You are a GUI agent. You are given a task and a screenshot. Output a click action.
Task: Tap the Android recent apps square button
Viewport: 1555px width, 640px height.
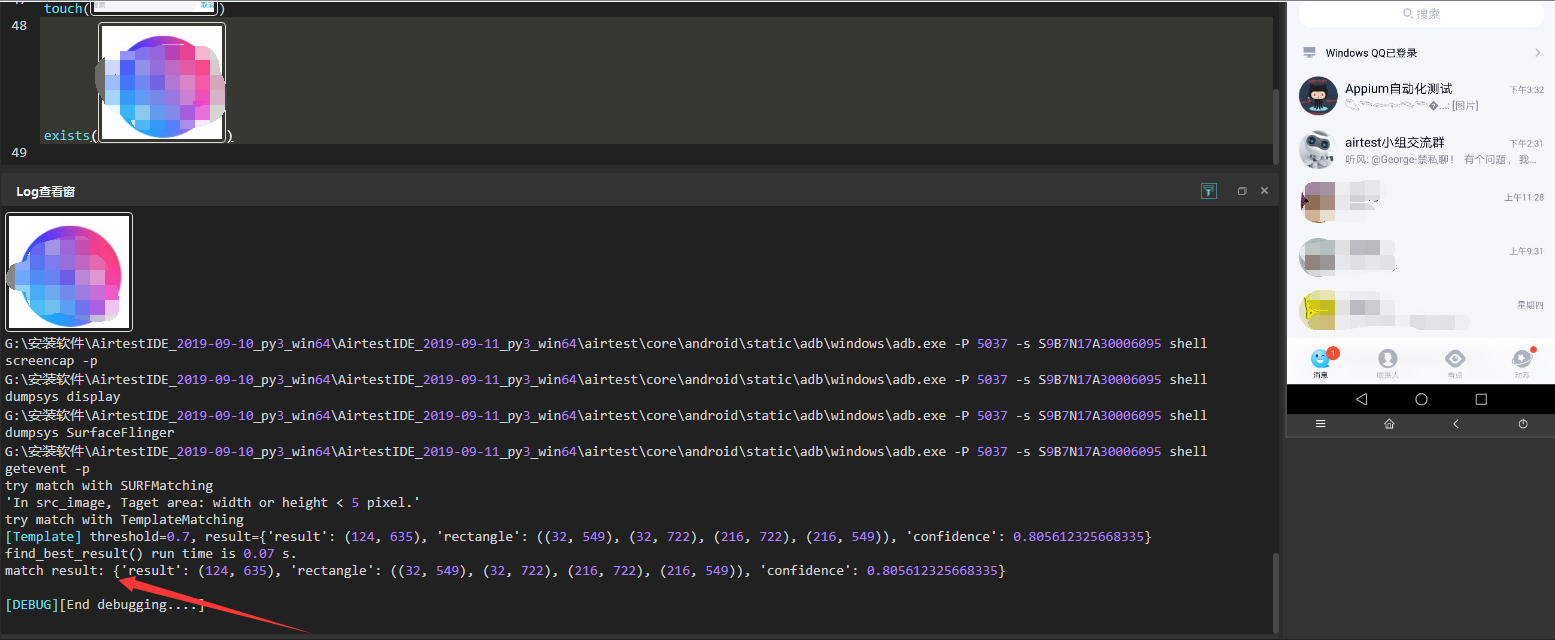[1481, 399]
